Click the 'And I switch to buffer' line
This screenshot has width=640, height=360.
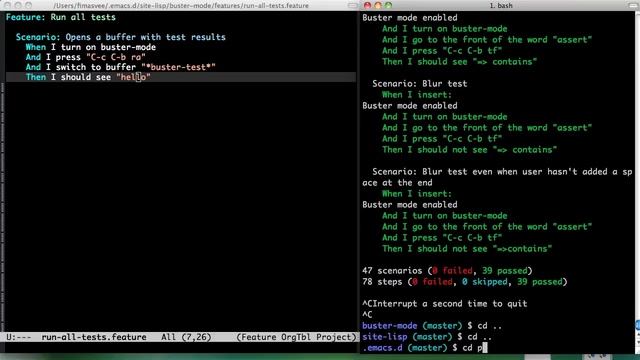pos(120,67)
